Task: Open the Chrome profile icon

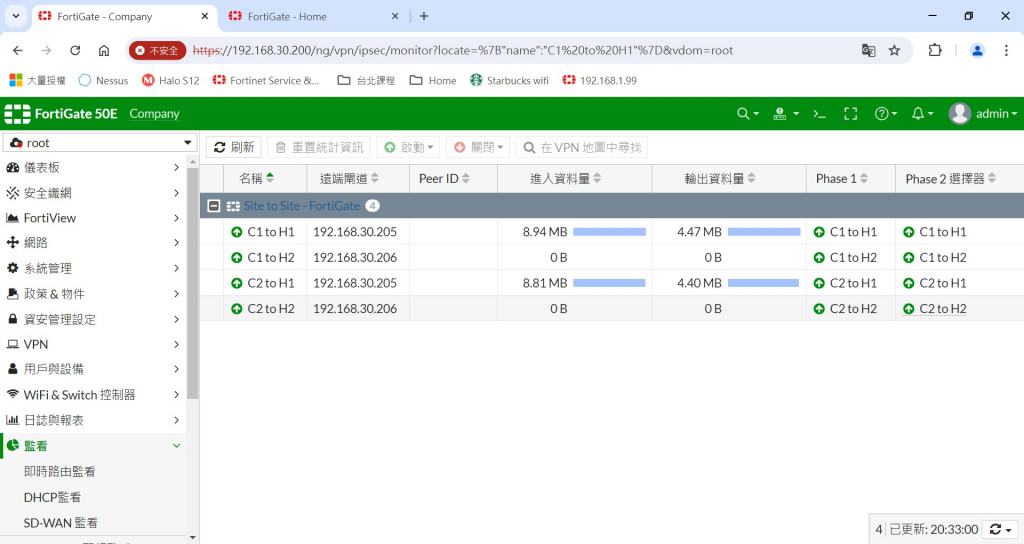Action: click(x=977, y=50)
